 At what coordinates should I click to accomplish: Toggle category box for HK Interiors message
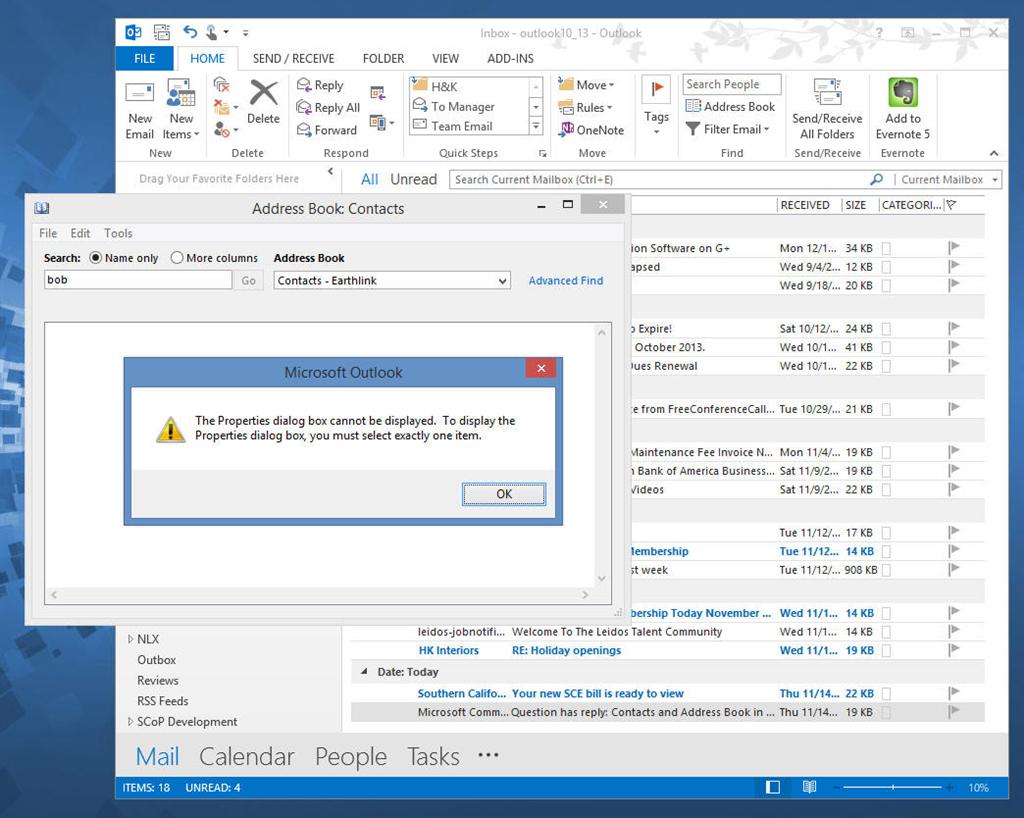886,650
